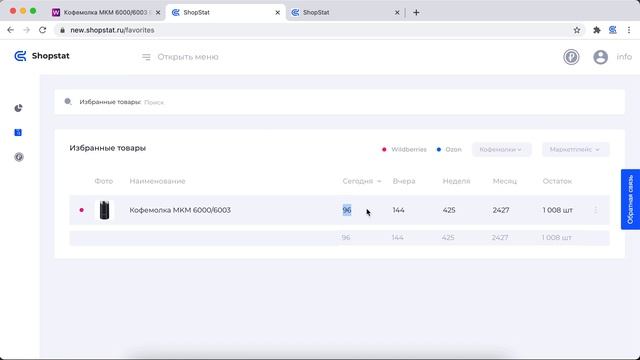Screen dimensions: 640x360
Task: Close the Кофемолка browser tab
Action: coord(158,13)
